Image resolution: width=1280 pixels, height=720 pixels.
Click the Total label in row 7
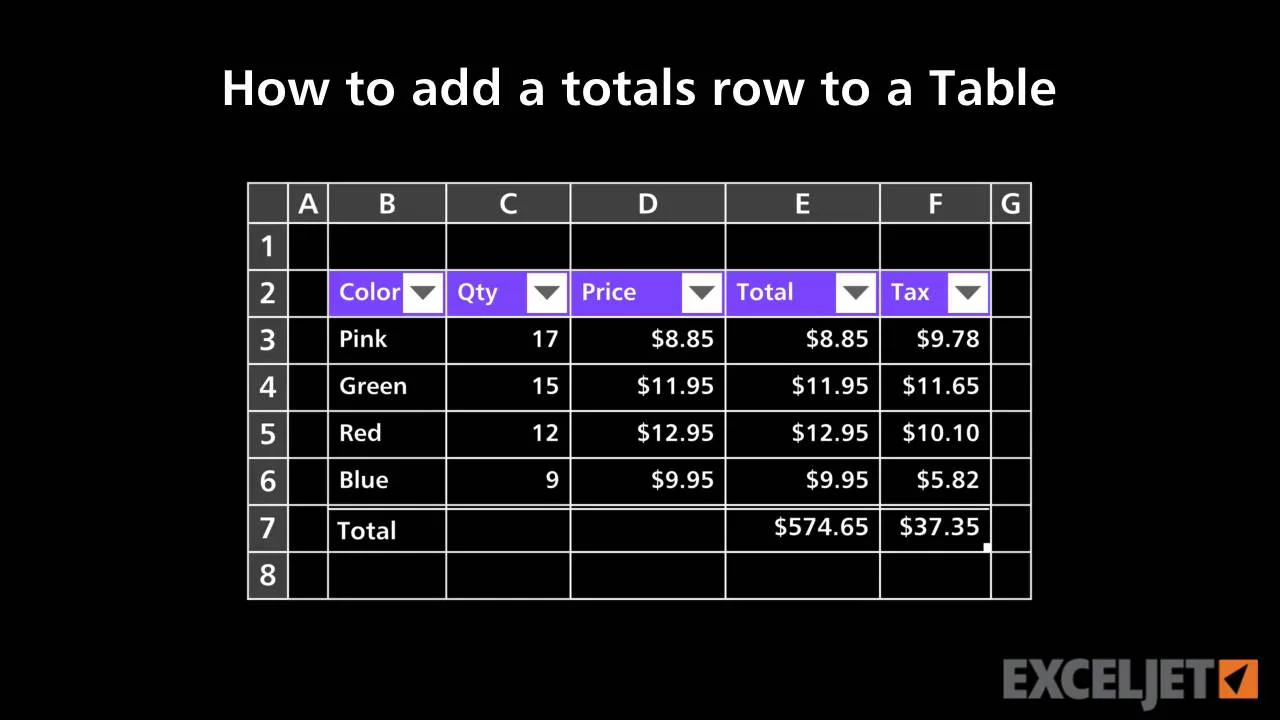point(367,531)
